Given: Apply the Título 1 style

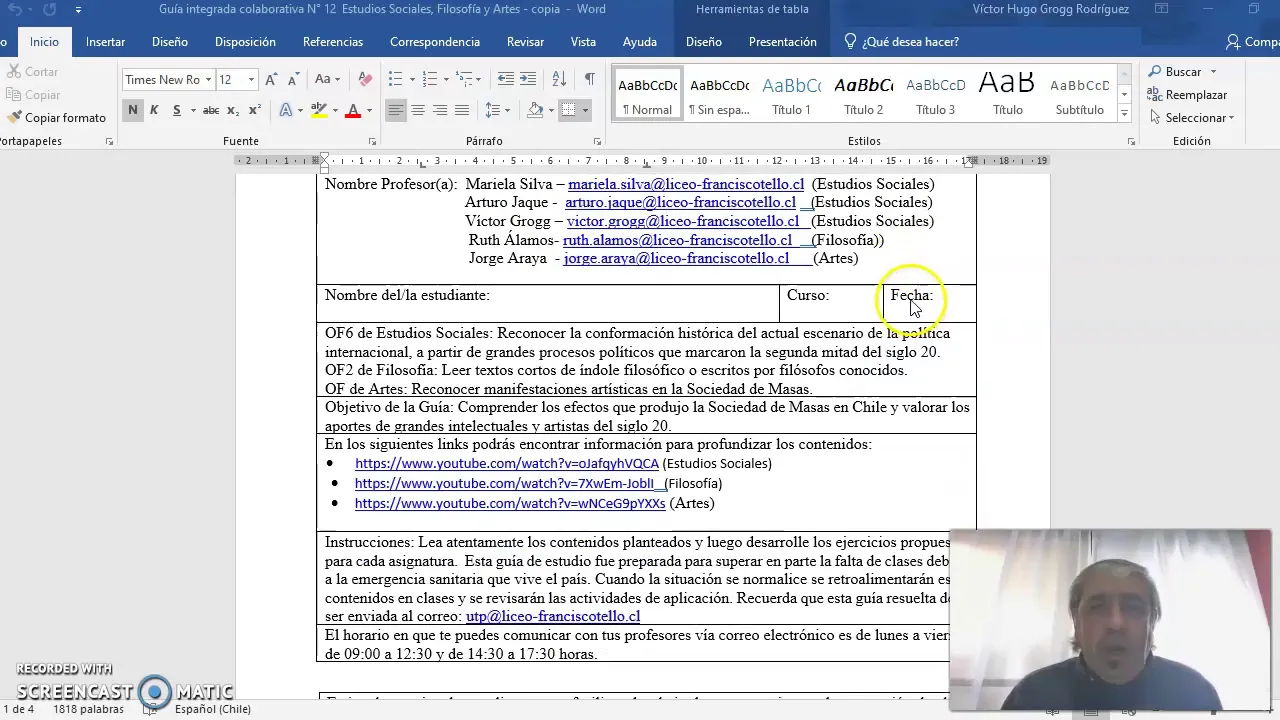Looking at the screenshot, I should [x=791, y=95].
